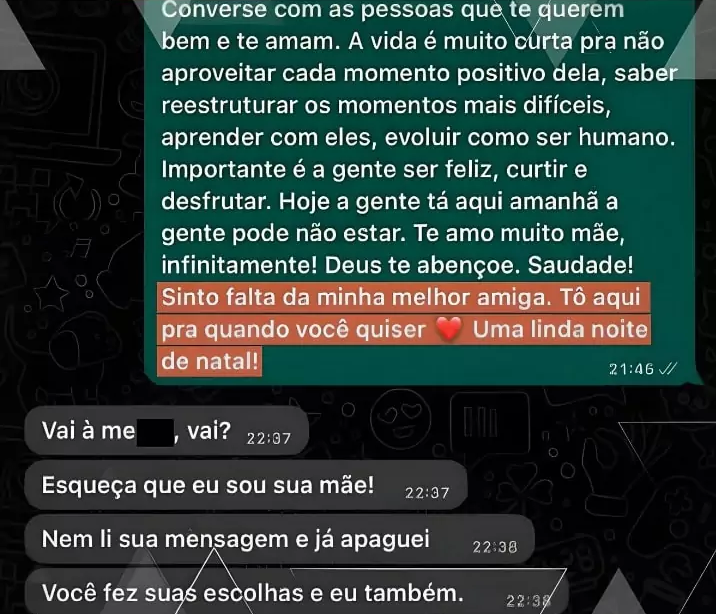Click the word 'Saudade!' in green bubble
716x614 pixels.
[x=581, y=265]
